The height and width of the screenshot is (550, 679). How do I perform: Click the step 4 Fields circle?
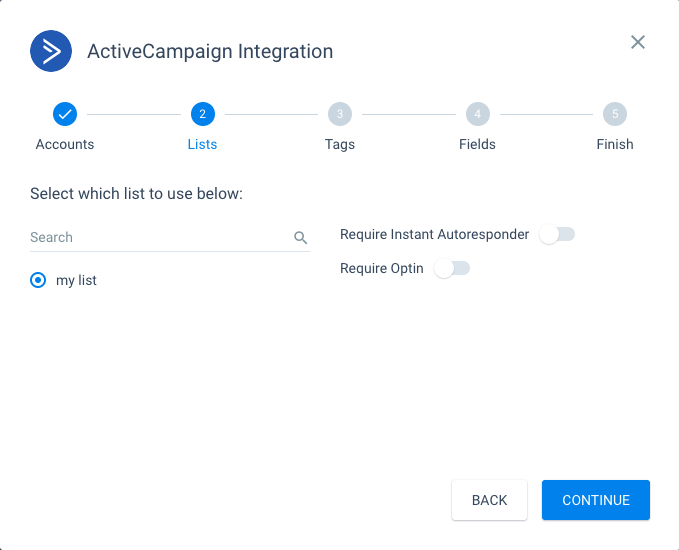click(478, 114)
